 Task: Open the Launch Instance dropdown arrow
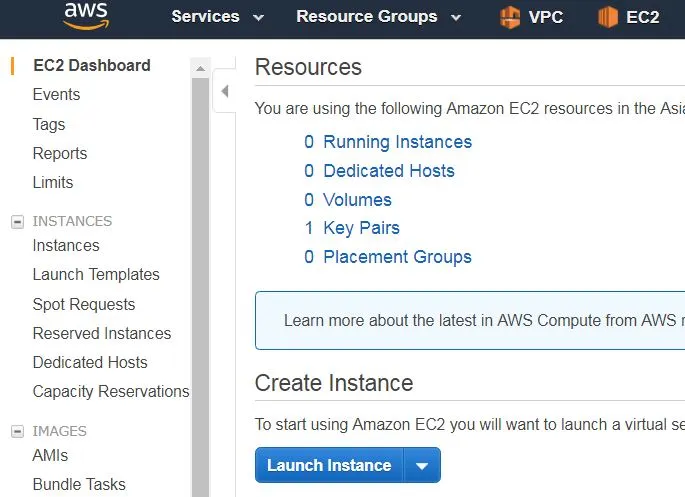coord(422,466)
